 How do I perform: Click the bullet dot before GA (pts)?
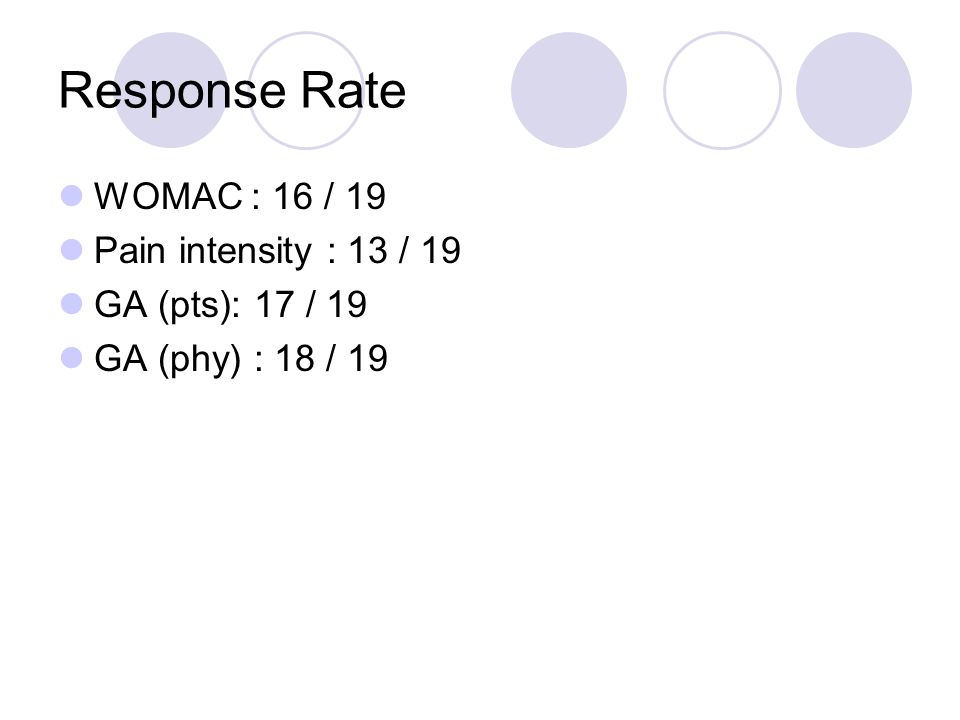pos(72,304)
